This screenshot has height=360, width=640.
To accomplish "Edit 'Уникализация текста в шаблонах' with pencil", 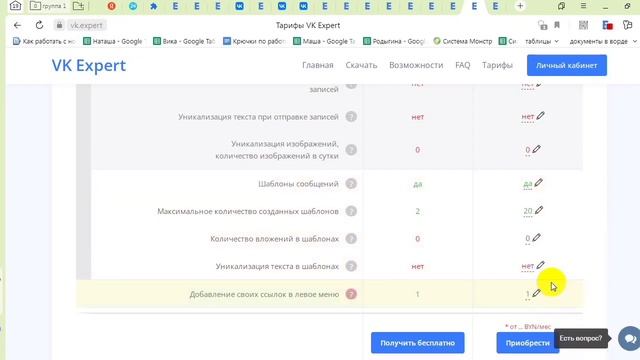I will tap(540, 265).
